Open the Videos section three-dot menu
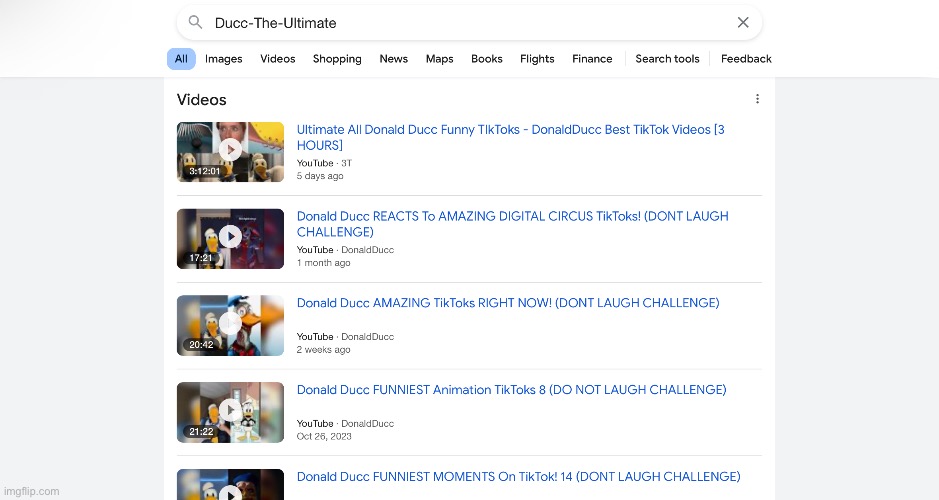The image size is (939, 500). (758, 99)
